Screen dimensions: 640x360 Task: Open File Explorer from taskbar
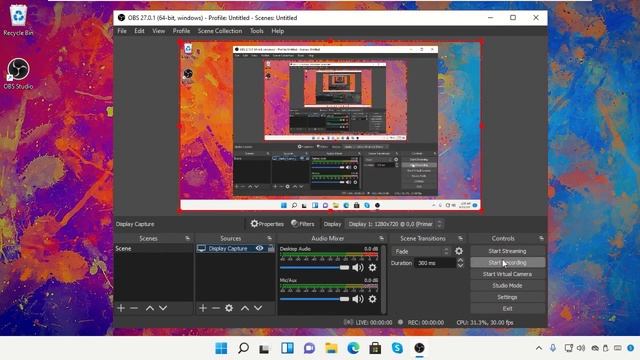(x=331, y=348)
